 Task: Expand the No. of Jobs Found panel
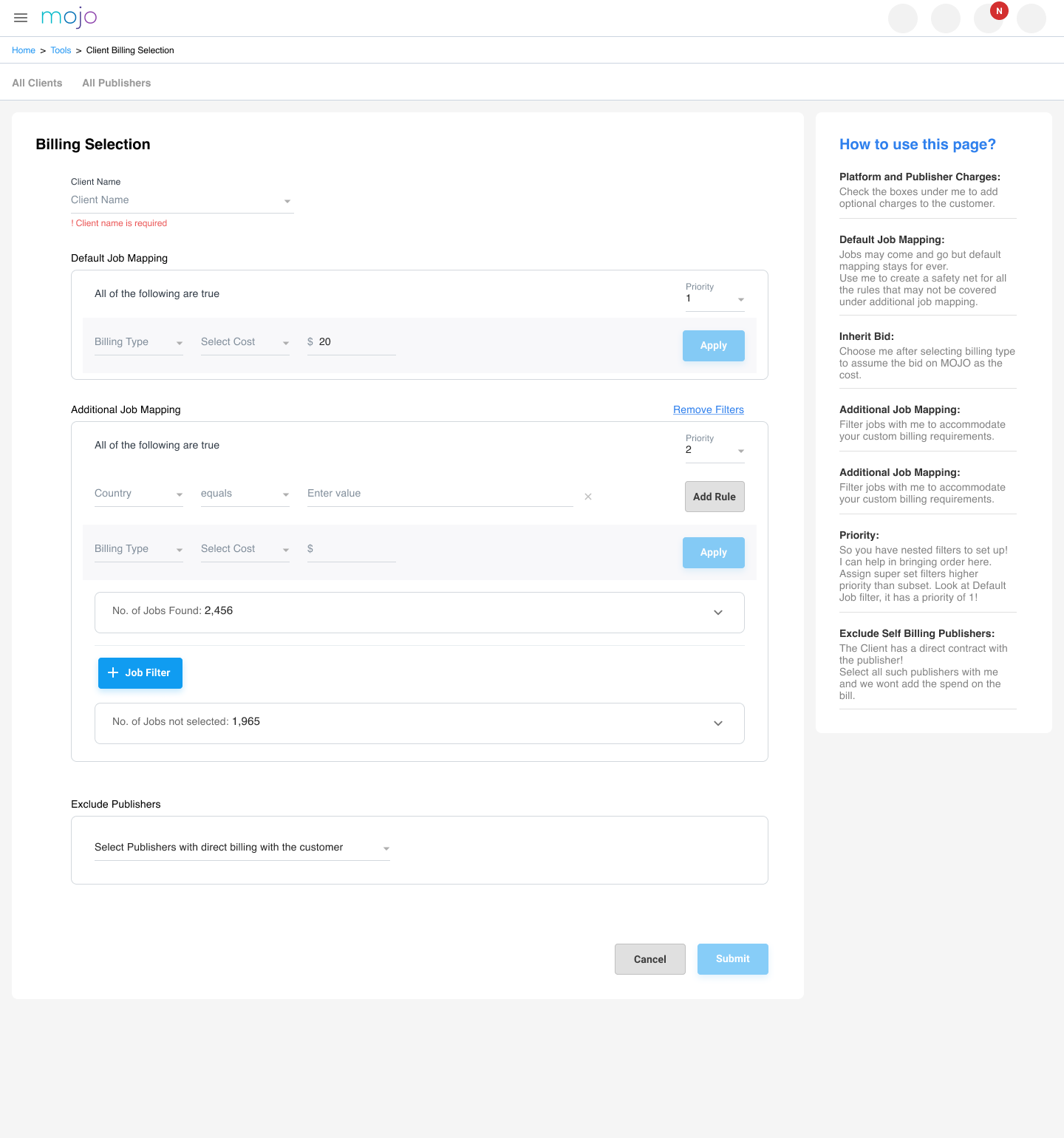[717, 613]
